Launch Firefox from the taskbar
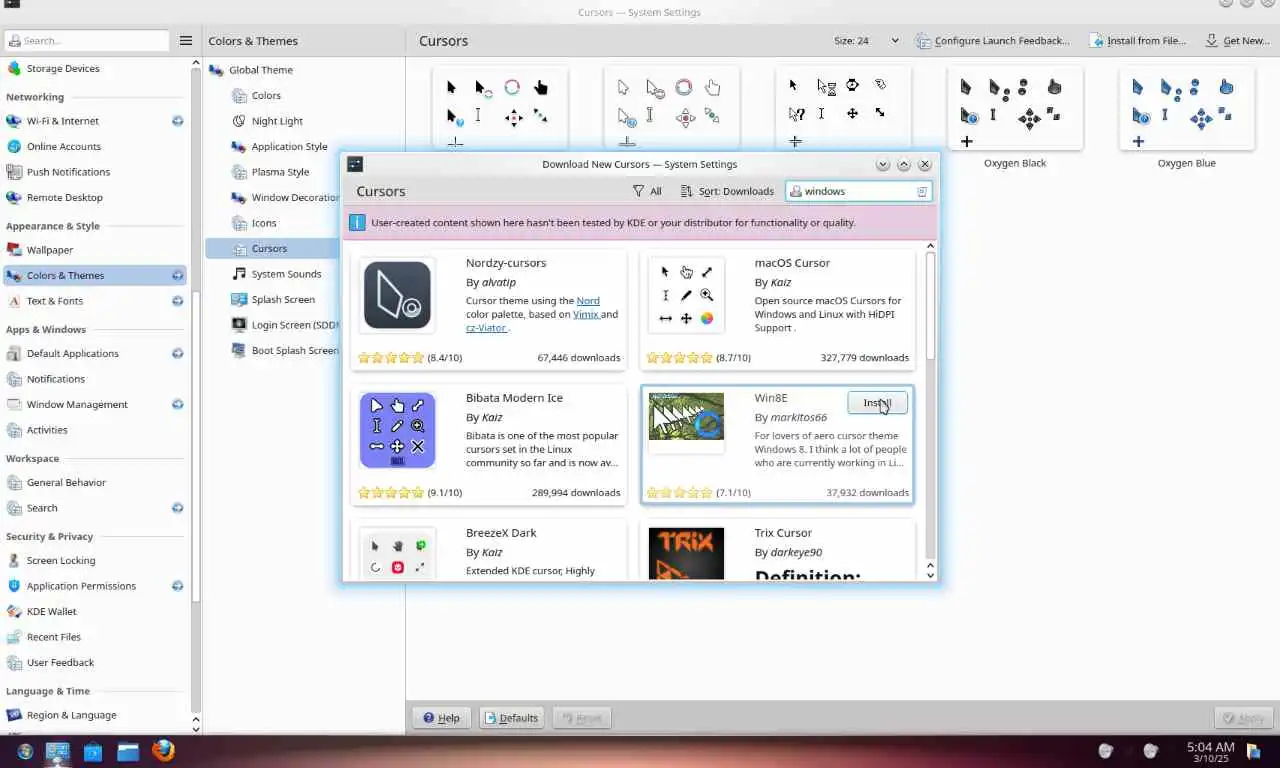 pos(163,750)
